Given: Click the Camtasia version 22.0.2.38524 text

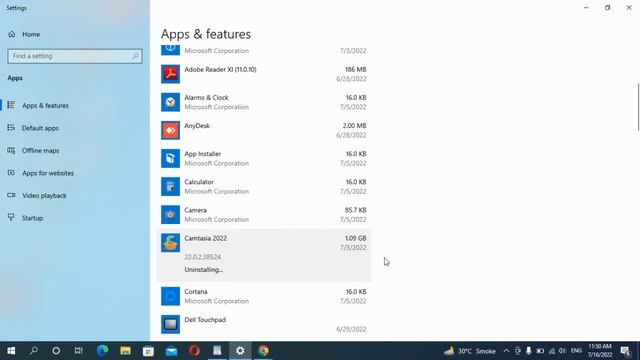Looking at the screenshot, I should pos(202,257).
